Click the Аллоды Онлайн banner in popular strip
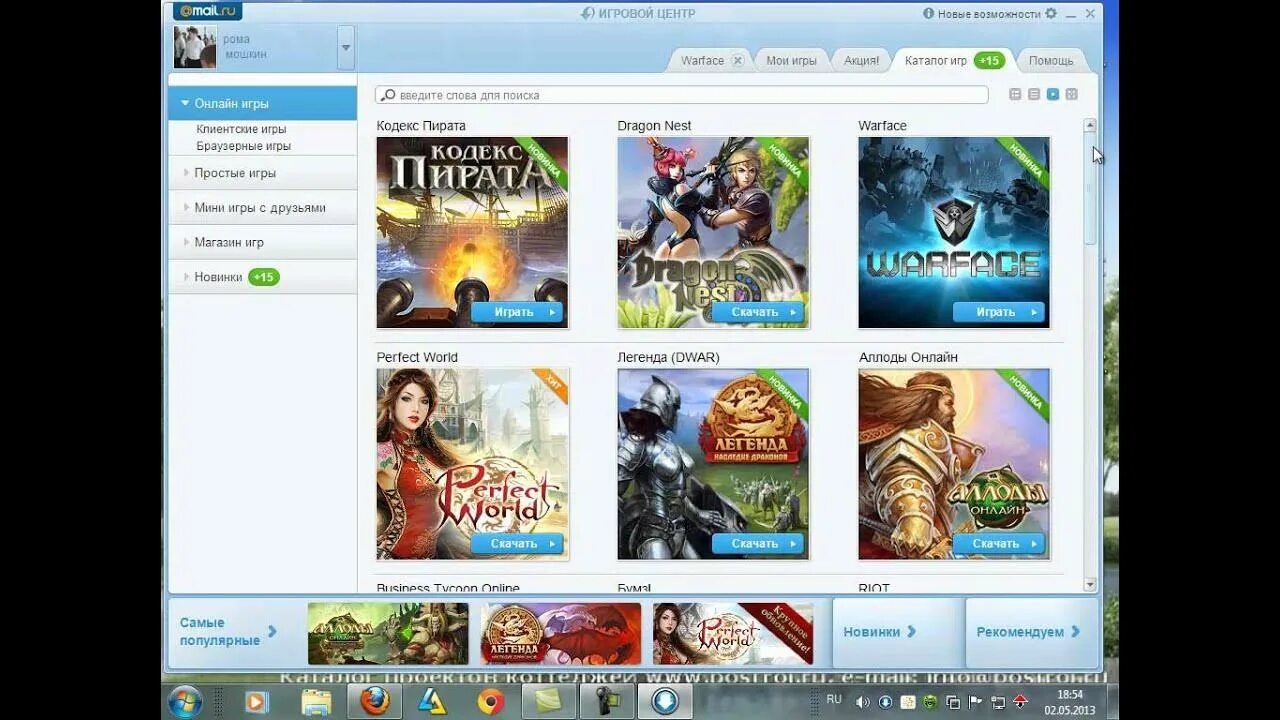The height and width of the screenshot is (720, 1280). point(388,633)
